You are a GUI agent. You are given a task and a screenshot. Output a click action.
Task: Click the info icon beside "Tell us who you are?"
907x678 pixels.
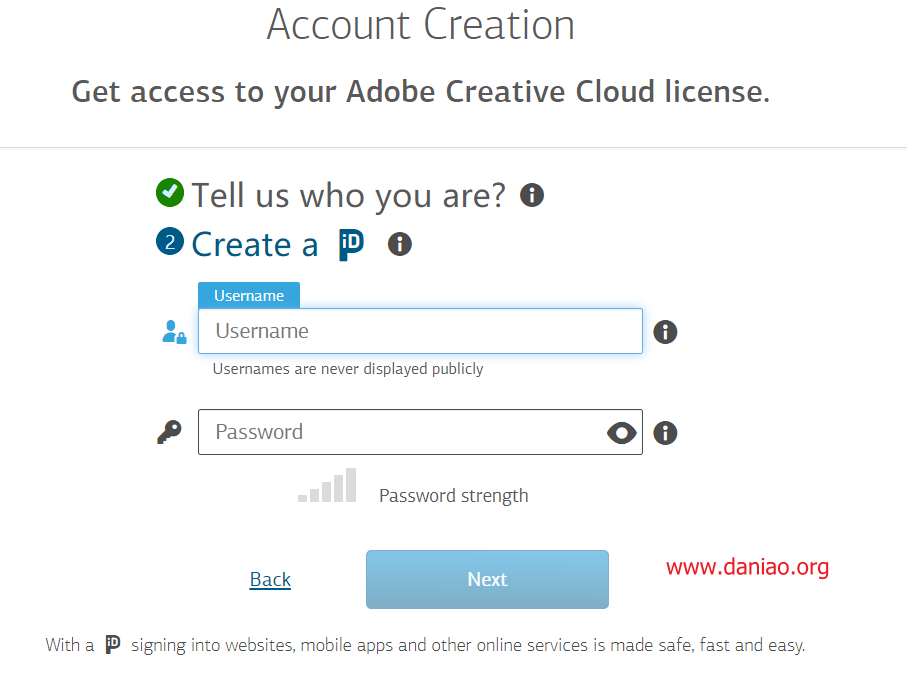click(x=532, y=195)
